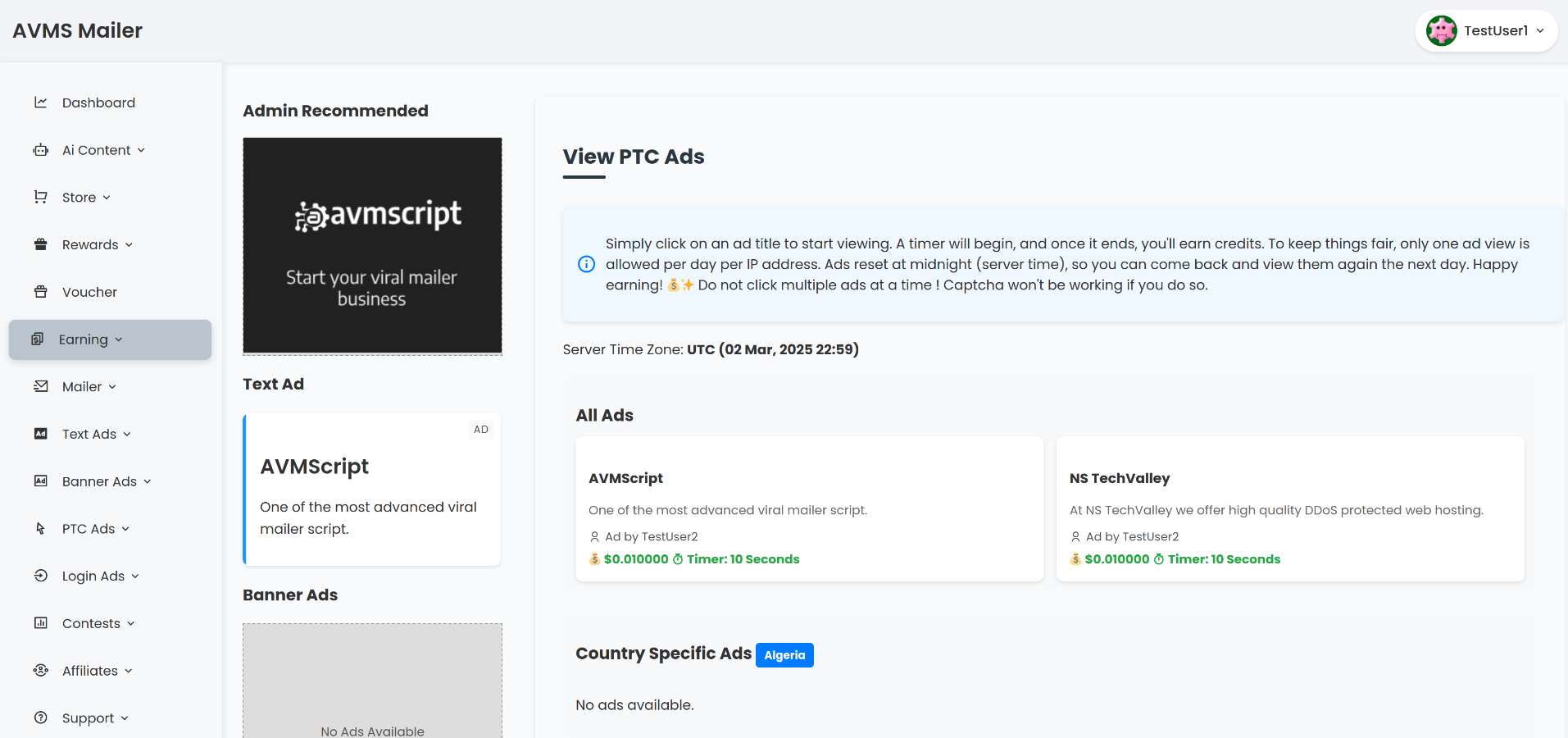Click the TestUser1 avatar image

[1441, 31]
